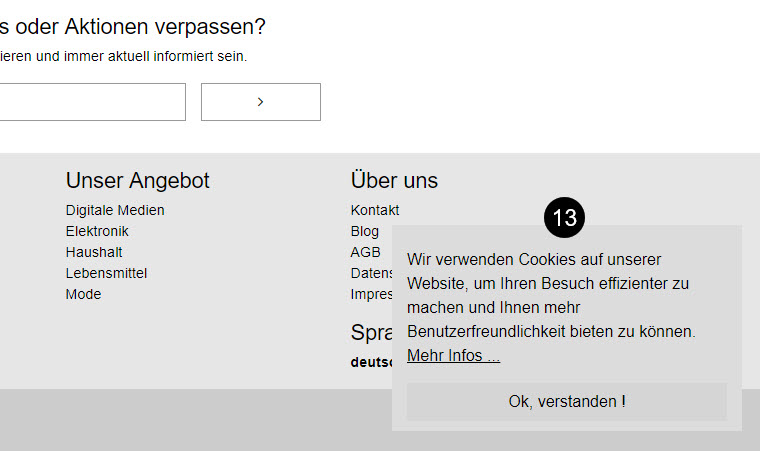Click the newsletter email input field

pyautogui.click(x=92, y=102)
